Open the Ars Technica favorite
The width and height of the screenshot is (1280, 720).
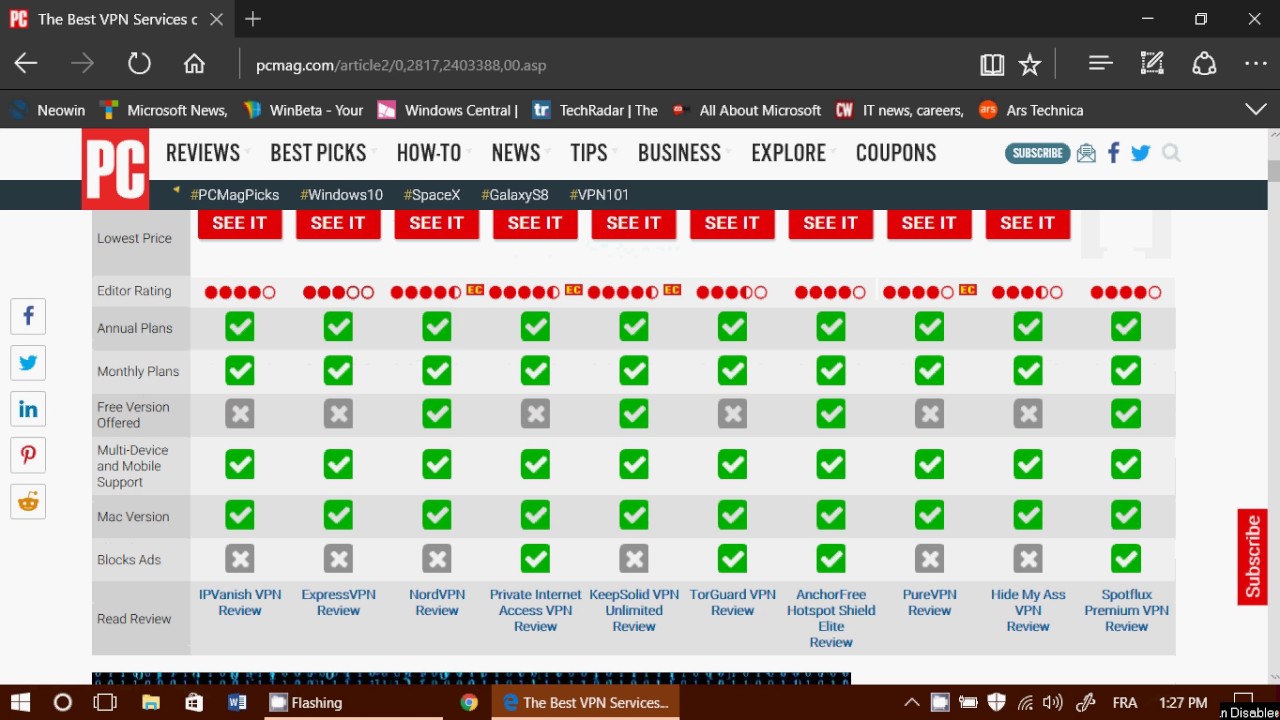(1031, 110)
